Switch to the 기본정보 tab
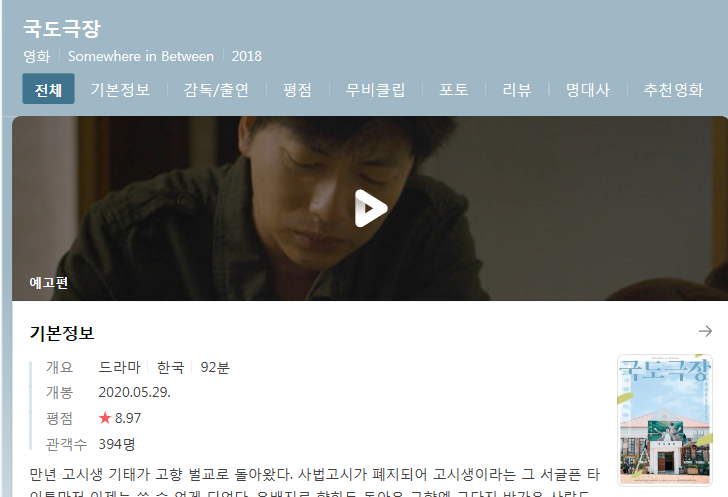 120,89
